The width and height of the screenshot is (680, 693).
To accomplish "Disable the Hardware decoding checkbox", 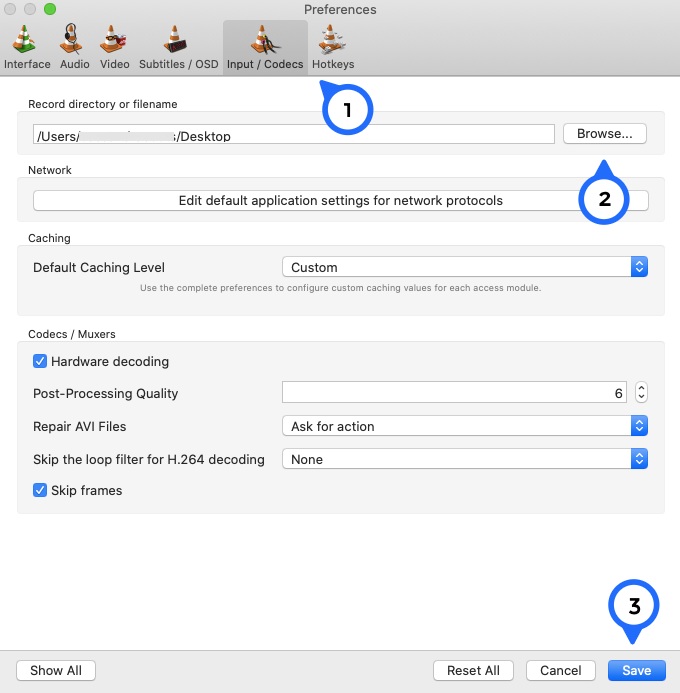I will [x=40, y=361].
